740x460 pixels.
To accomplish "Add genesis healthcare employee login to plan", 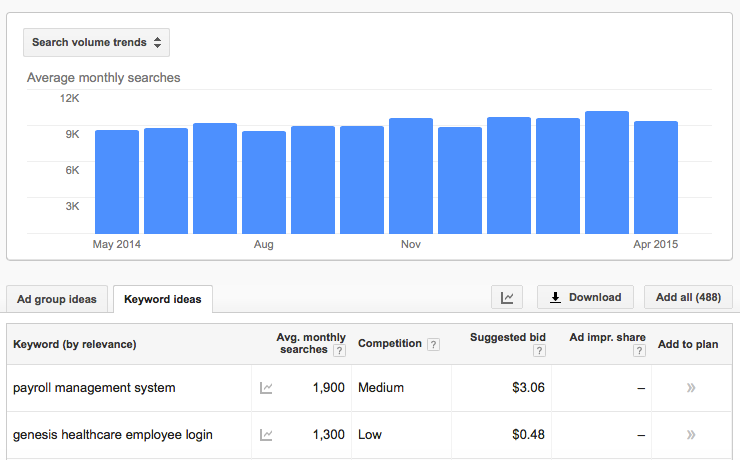I will pyautogui.click(x=690, y=435).
